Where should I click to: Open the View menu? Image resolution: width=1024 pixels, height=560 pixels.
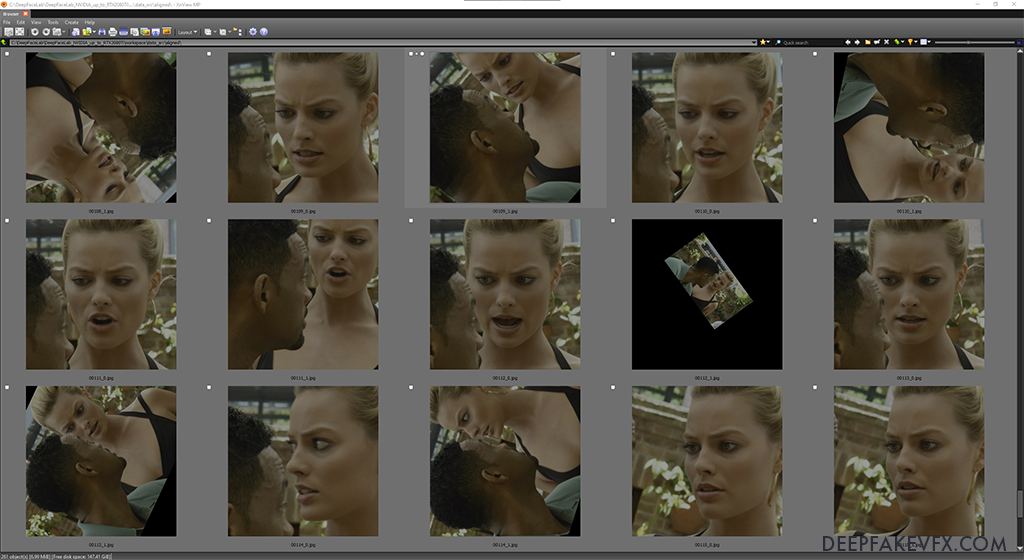tap(36, 22)
